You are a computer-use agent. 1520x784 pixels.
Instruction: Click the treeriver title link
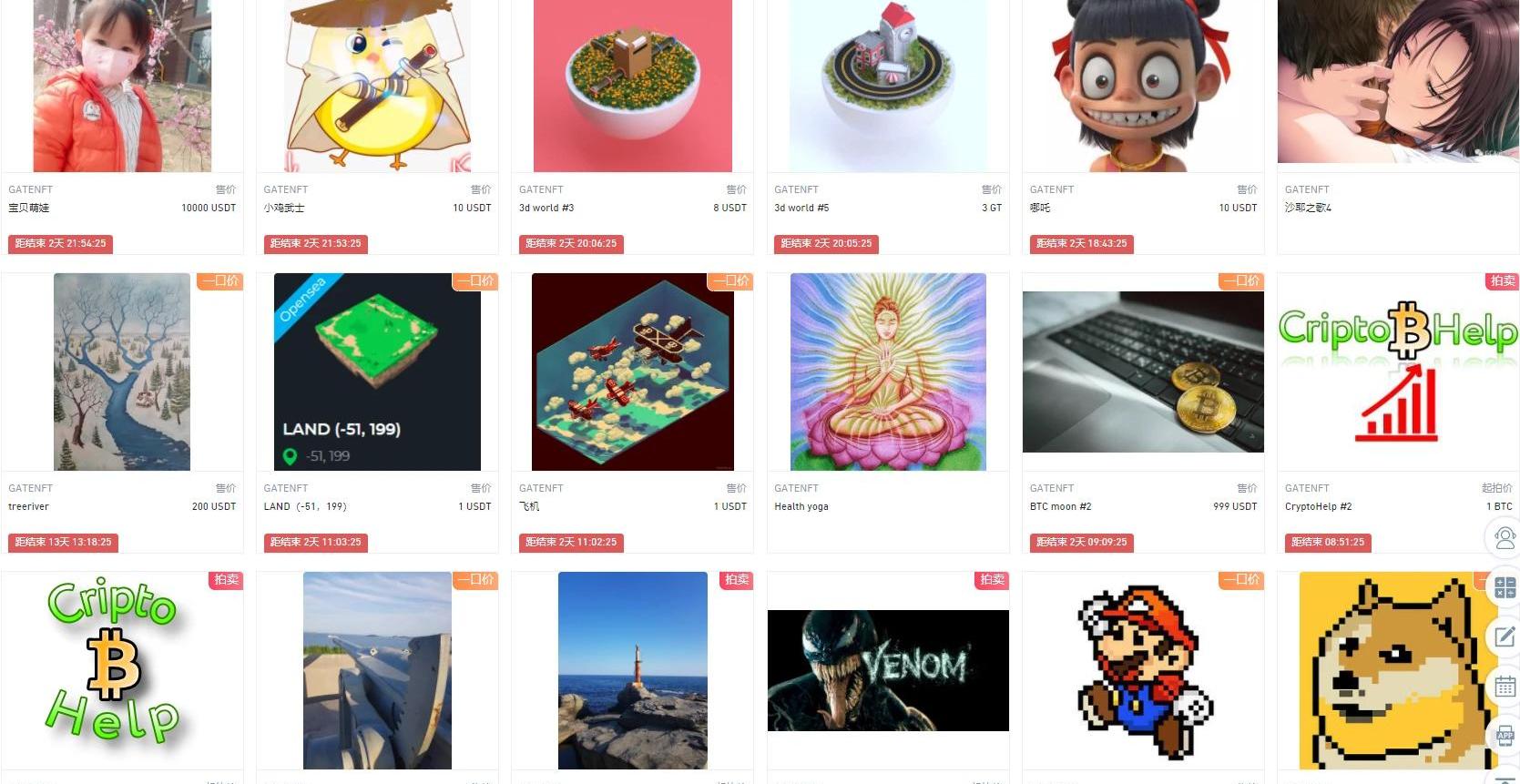29,506
